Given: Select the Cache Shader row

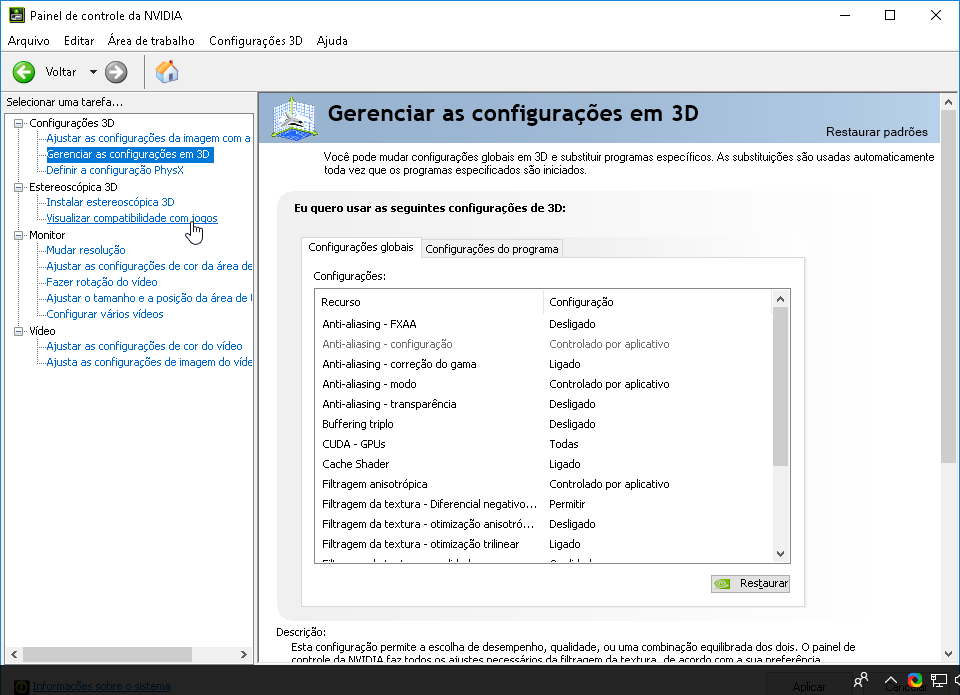Looking at the screenshot, I should click(x=544, y=464).
